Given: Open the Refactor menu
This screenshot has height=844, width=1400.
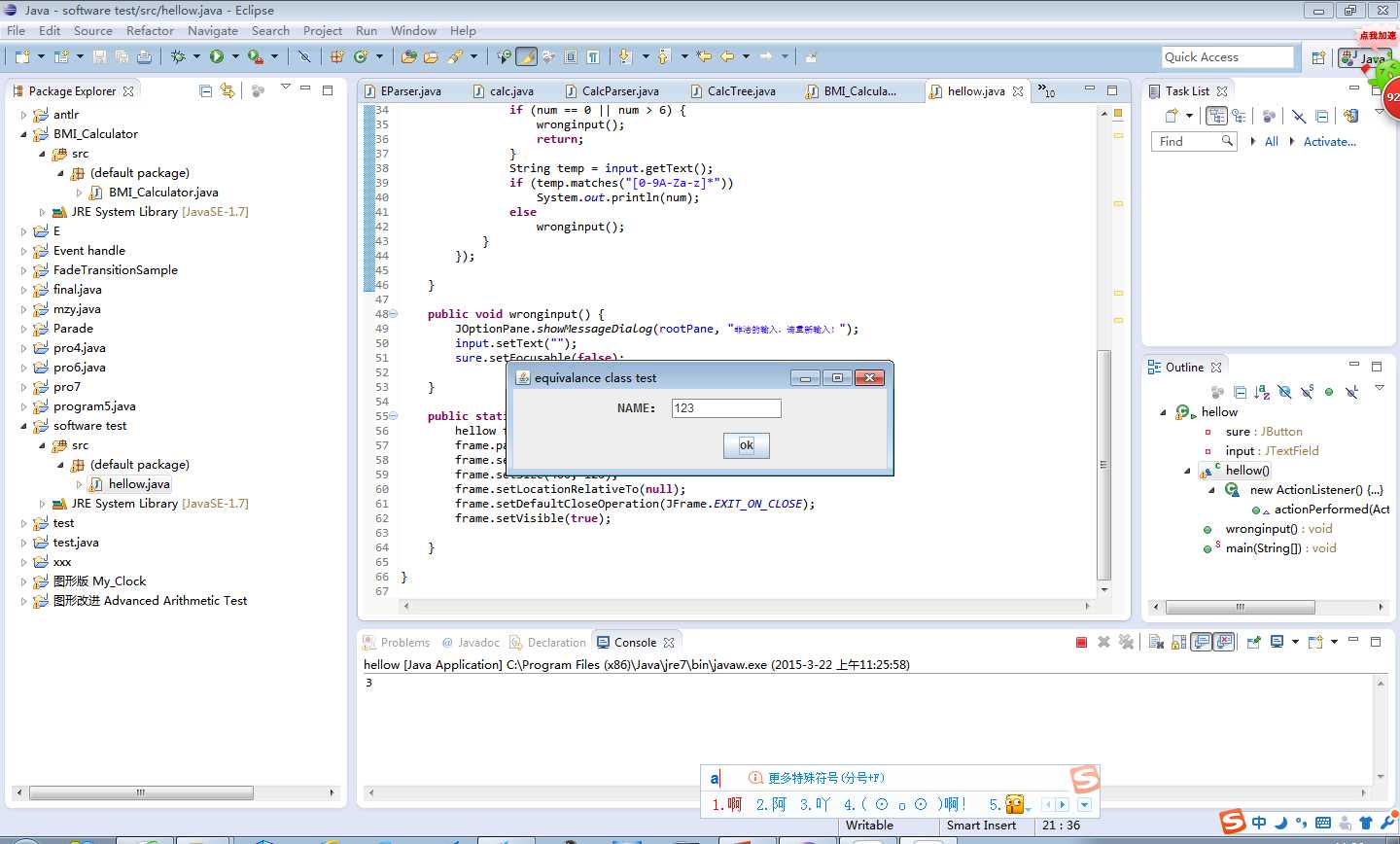Looking at the screenshot, I should [150, 30].
